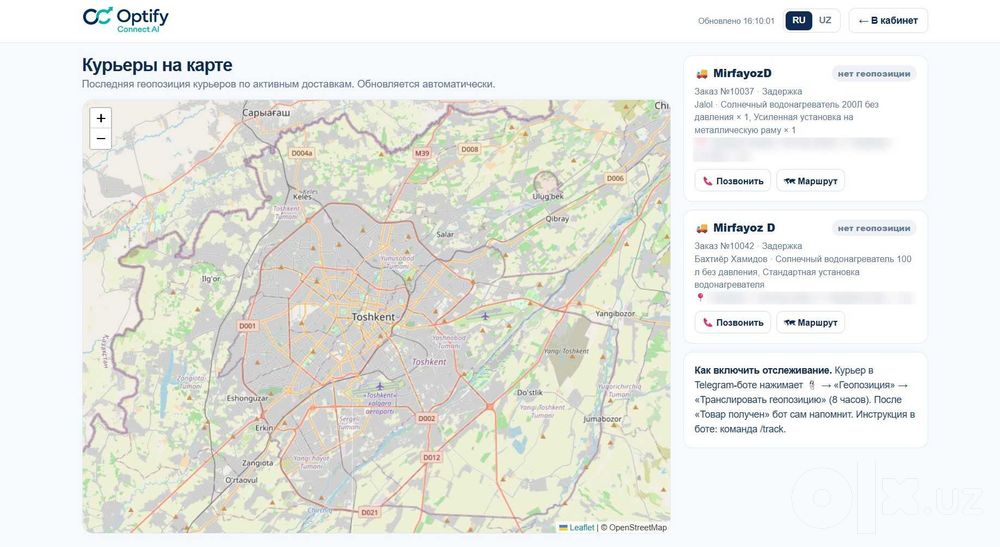Click the Toshkent city label on map
The height and width of the screenshot is (547, 1000).
click(x=373, y=317)
